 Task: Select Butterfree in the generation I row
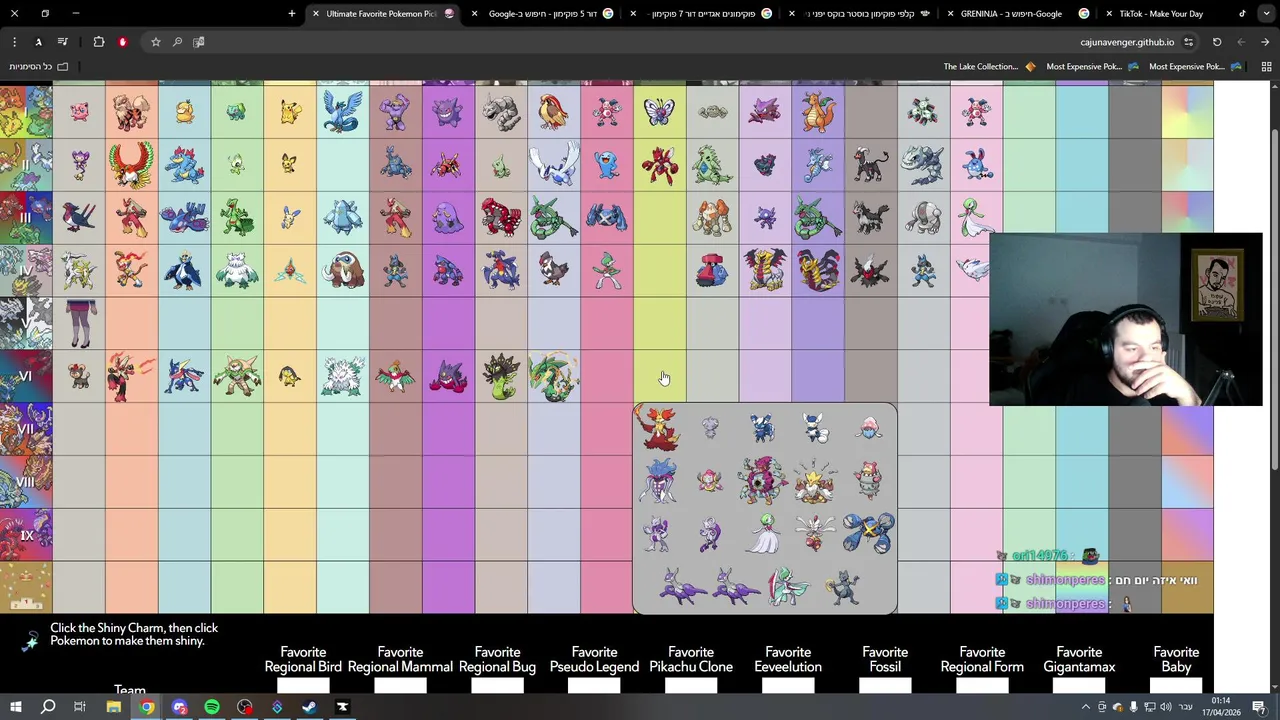(659, 112)
